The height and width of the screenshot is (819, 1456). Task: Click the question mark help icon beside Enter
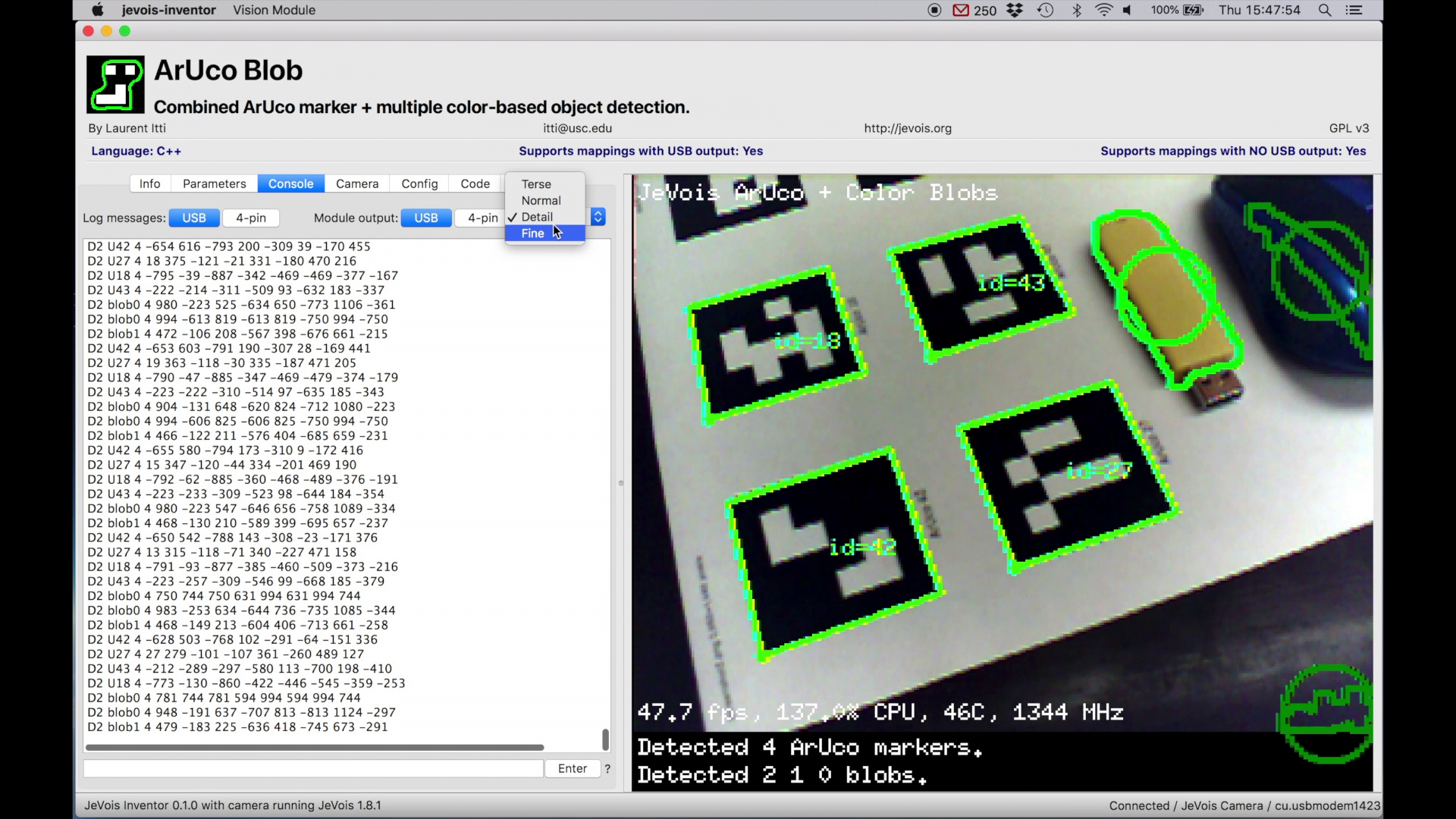(x=607, y=769)
